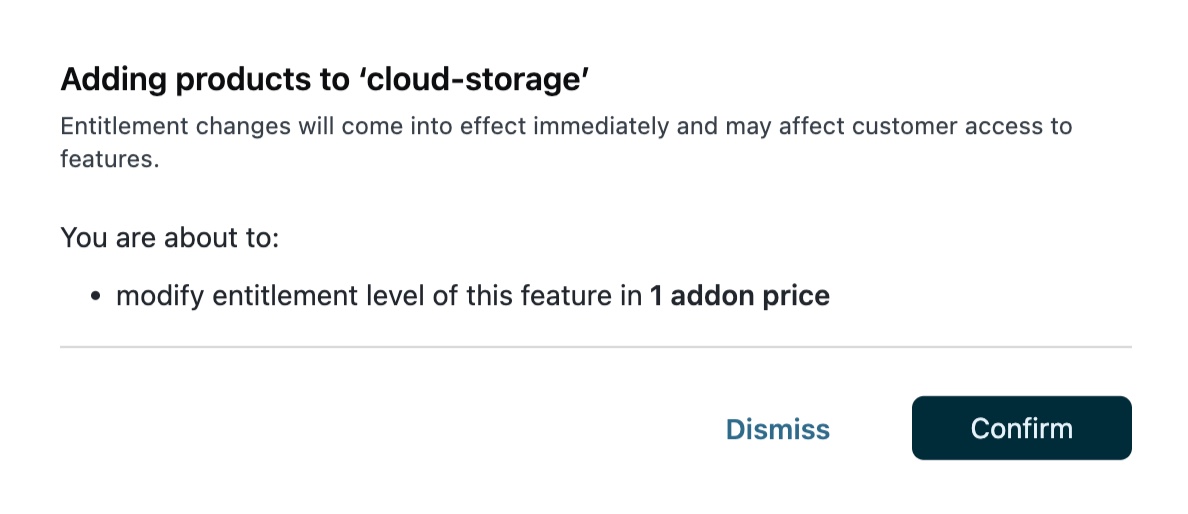Click the bullet point marker

(95, 297)
